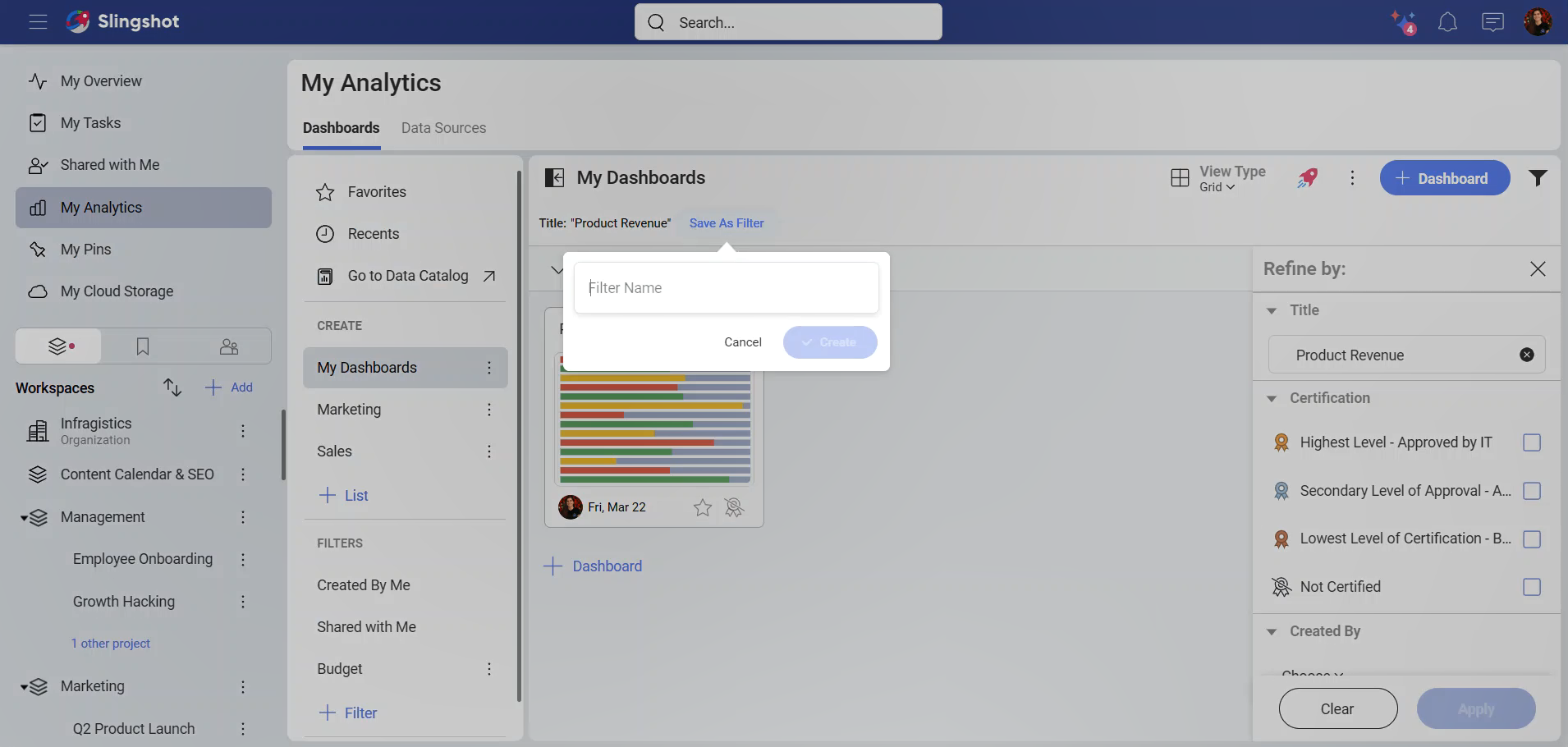Switch to the people tab icon
This screenshot has width=1568, height=747.
(x=229, y=346)
